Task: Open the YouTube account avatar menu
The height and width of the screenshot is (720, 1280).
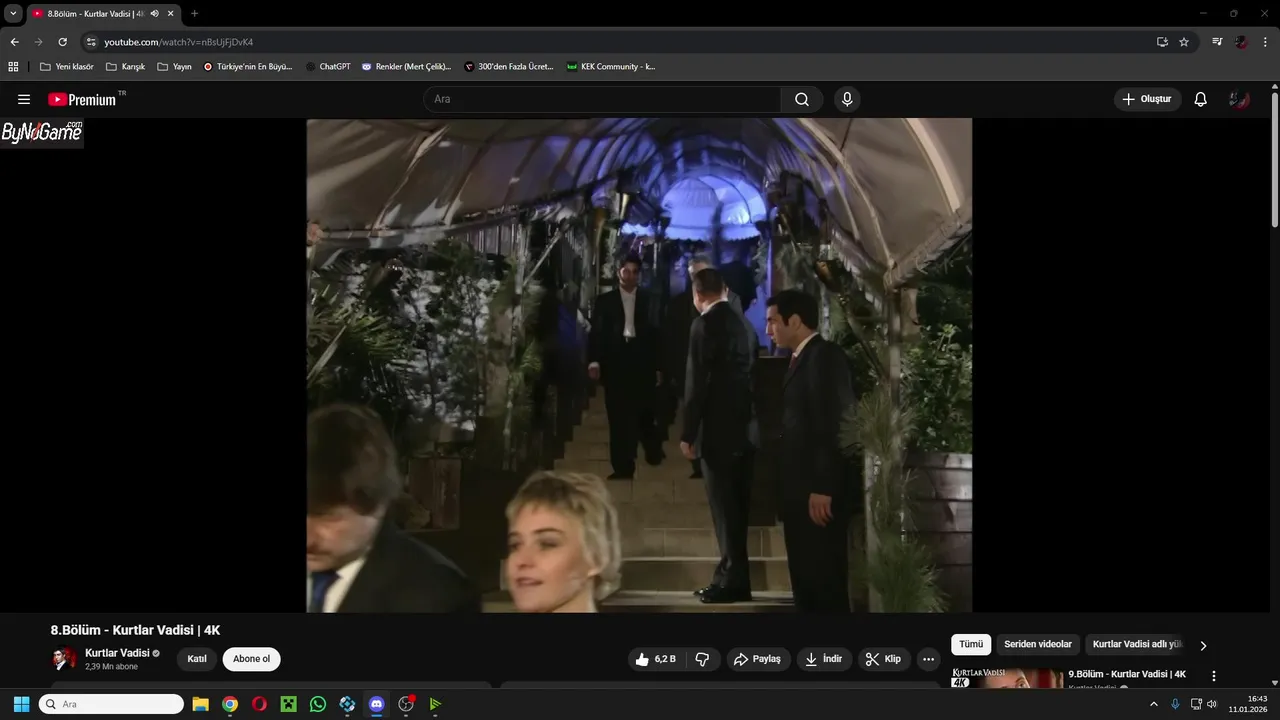Action: [x=1240, y=99]
